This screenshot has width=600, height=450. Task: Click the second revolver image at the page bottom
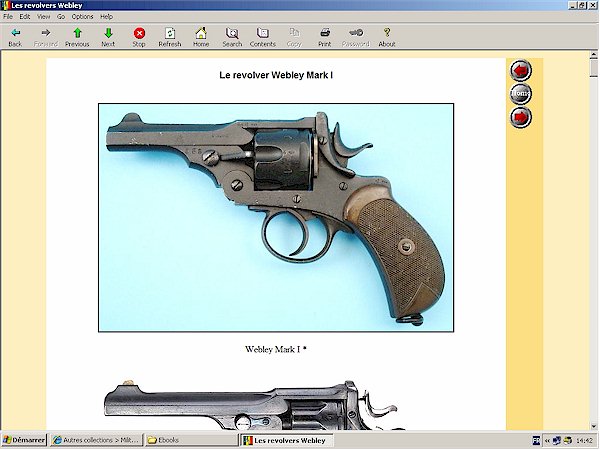[254, 405]
